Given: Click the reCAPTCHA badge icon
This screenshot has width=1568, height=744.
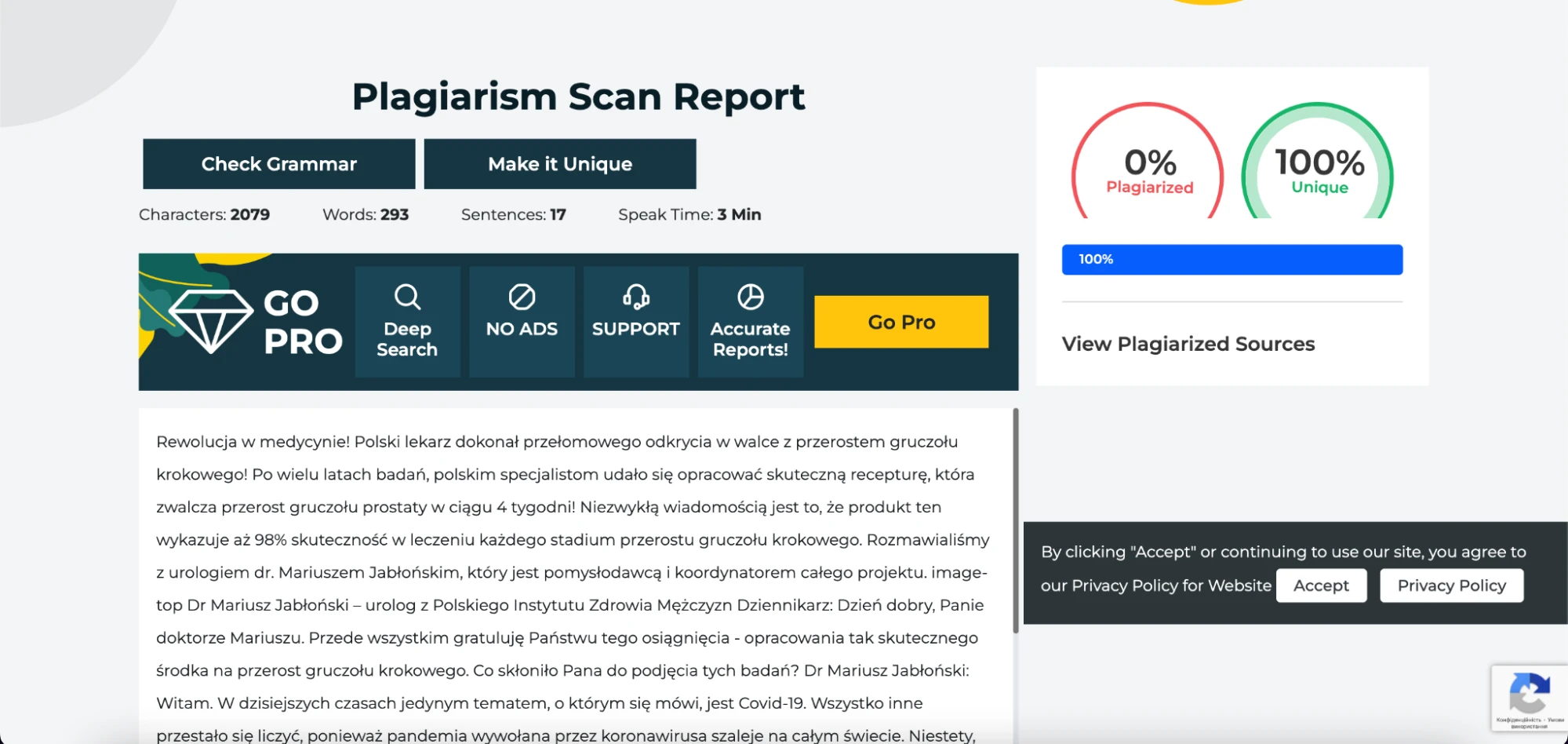Looking at the screenshot, I should (x=1529, y=693).
